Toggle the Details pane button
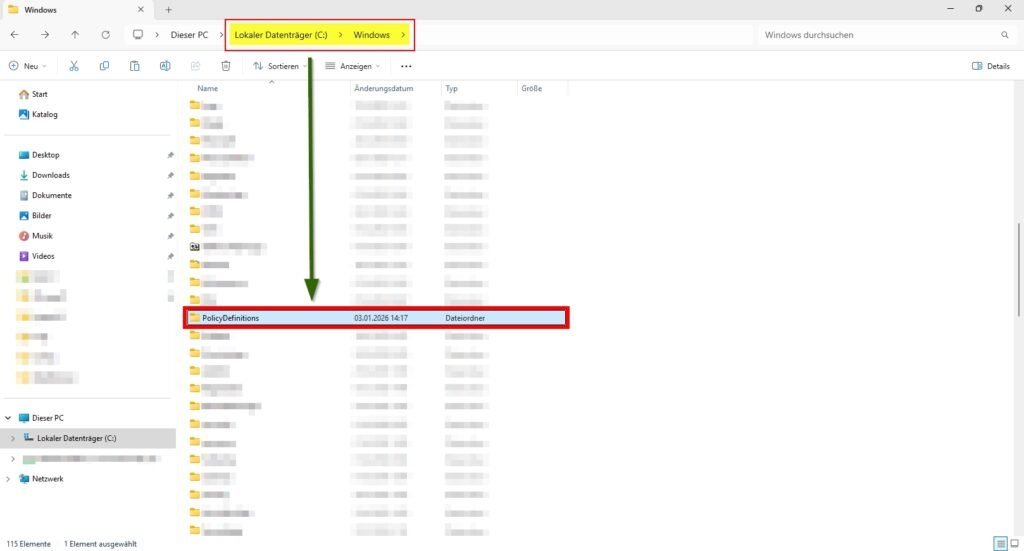Screen dimensions: 1024x551 coord(990,66)
